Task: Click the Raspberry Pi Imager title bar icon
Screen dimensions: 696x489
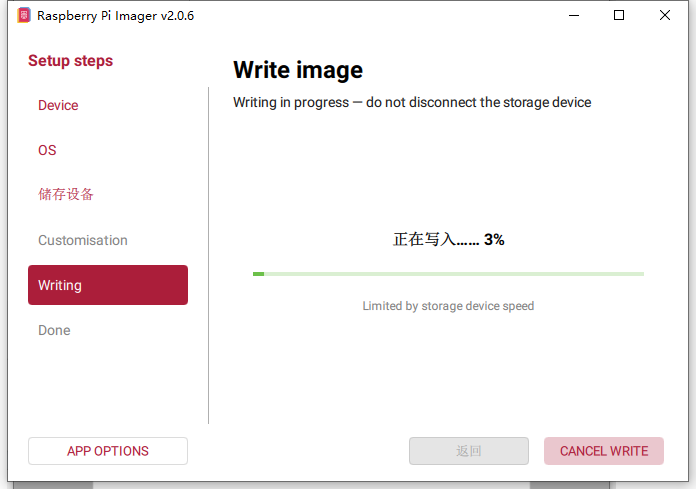Action: [x=24, y=15]
